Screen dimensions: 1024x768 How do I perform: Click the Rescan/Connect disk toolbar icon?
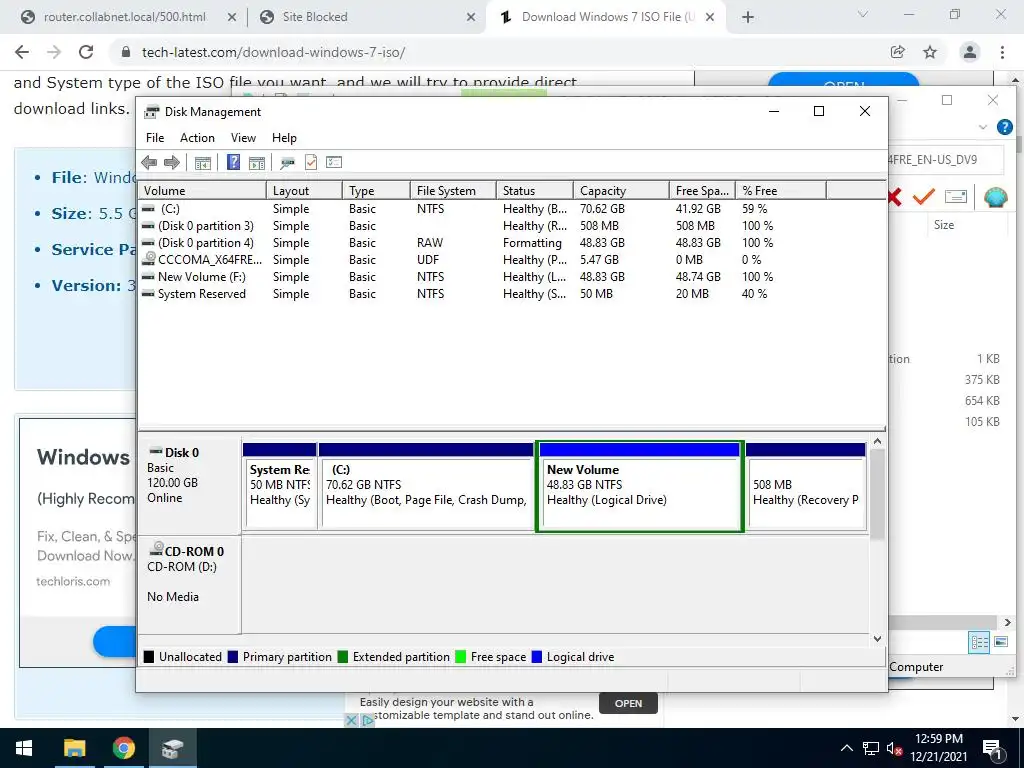[287, 162]
